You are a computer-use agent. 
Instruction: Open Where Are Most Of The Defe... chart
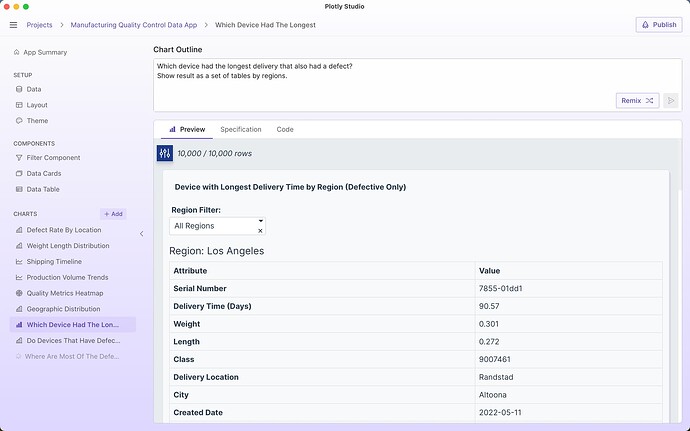tap(72, 357)
